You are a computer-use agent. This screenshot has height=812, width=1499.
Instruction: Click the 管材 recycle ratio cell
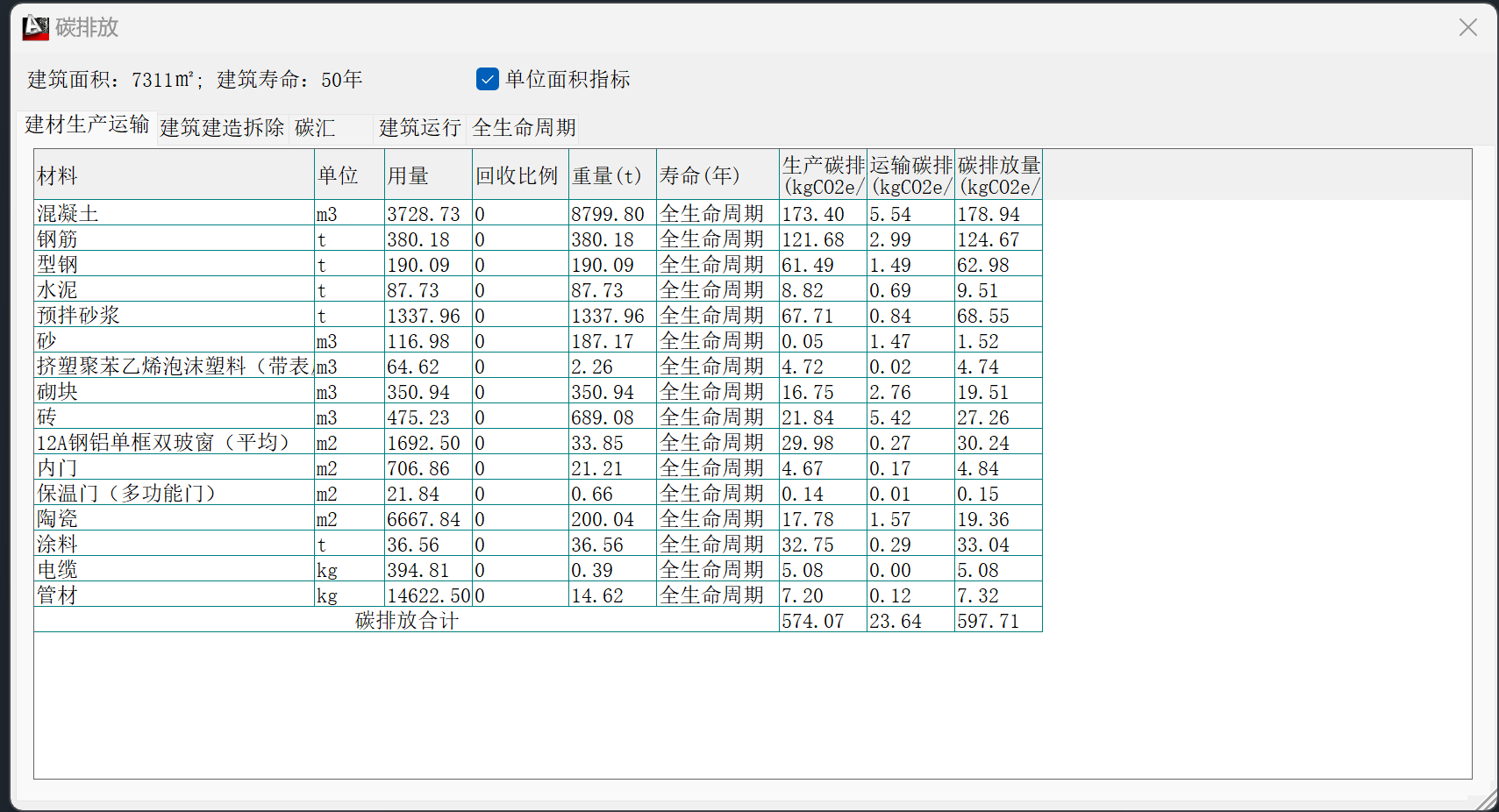pyautogui.click(x=520, y=595)
